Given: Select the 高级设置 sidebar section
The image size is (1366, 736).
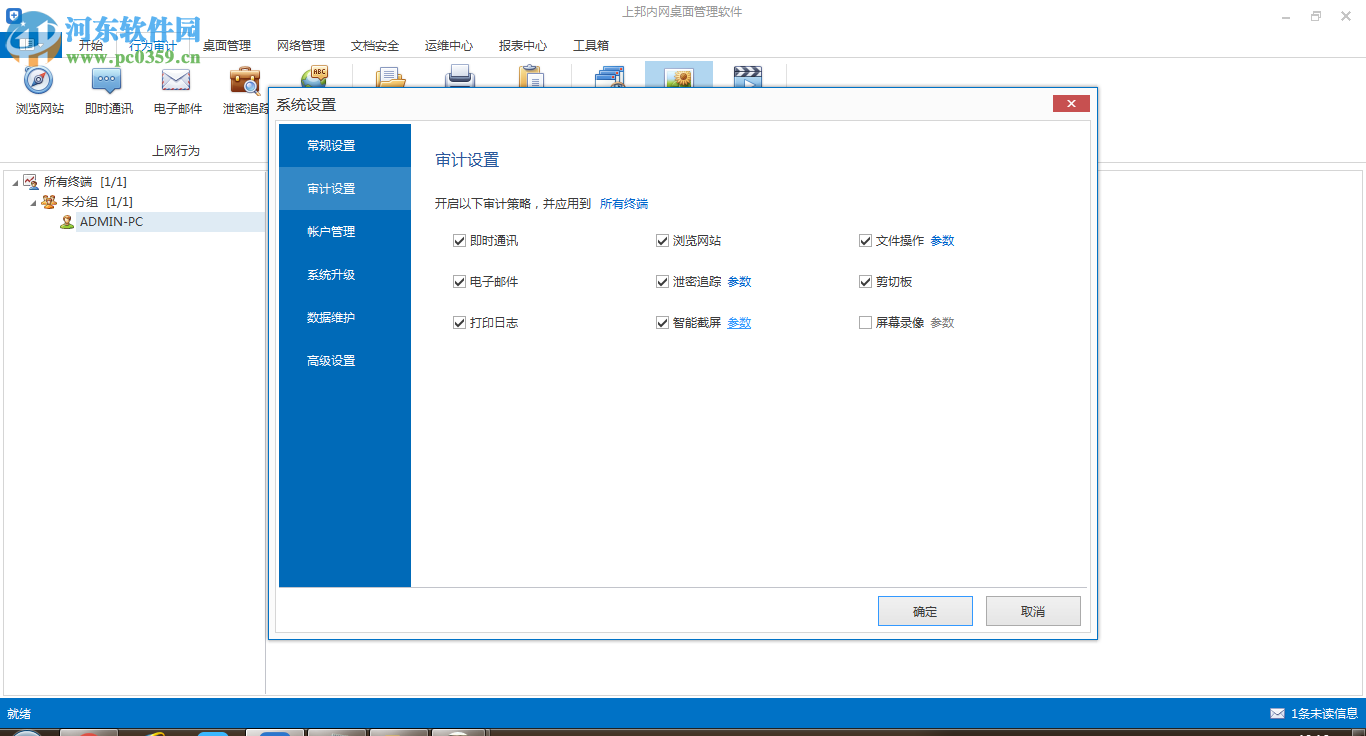Looking at the screenshot, I should [x=331, y=361].
